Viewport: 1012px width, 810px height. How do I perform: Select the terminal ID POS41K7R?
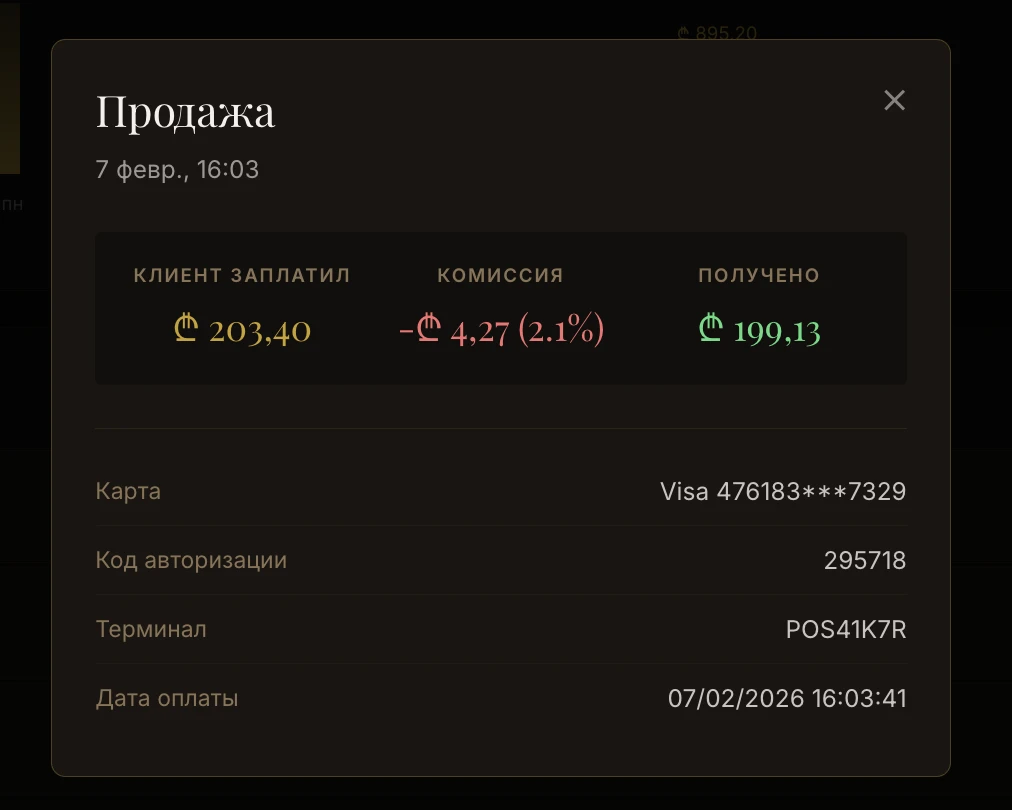(845, 629)
